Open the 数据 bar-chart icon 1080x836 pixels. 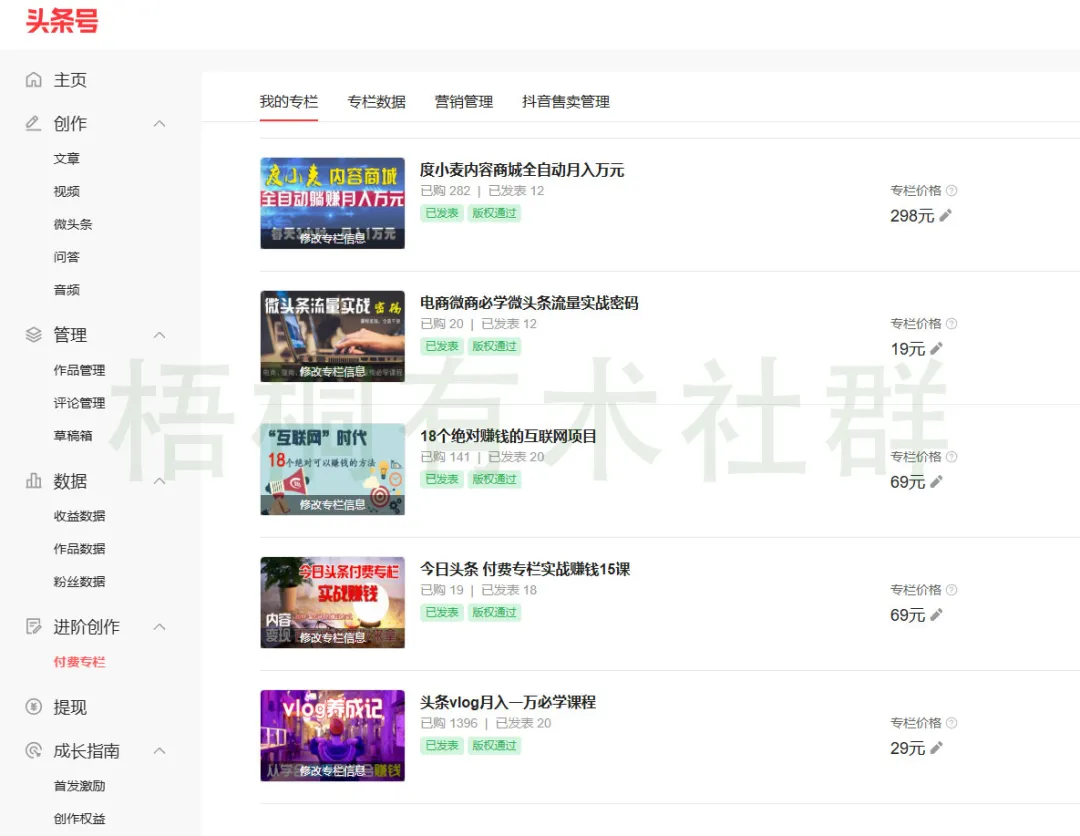click(x=34, y=481)
